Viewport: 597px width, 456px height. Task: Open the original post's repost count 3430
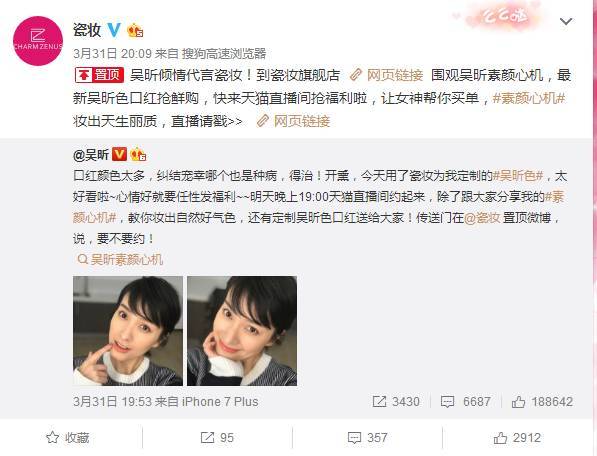[x=396, y=402]
